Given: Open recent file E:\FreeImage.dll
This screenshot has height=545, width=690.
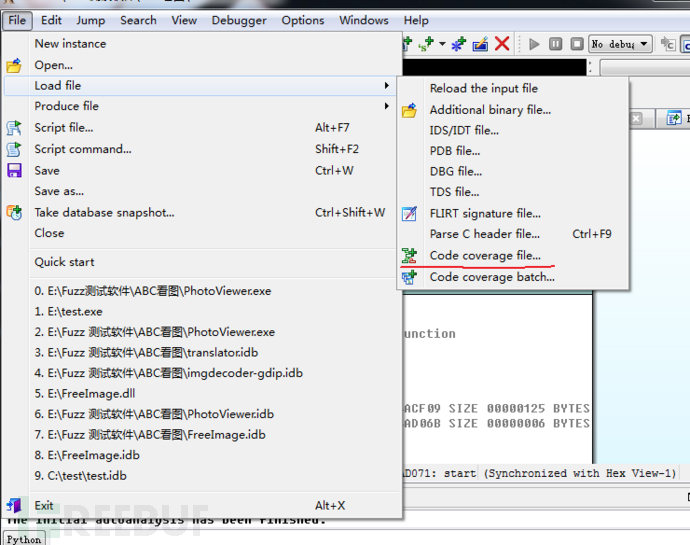Looking at the screenshot, I should pos(84,393).
